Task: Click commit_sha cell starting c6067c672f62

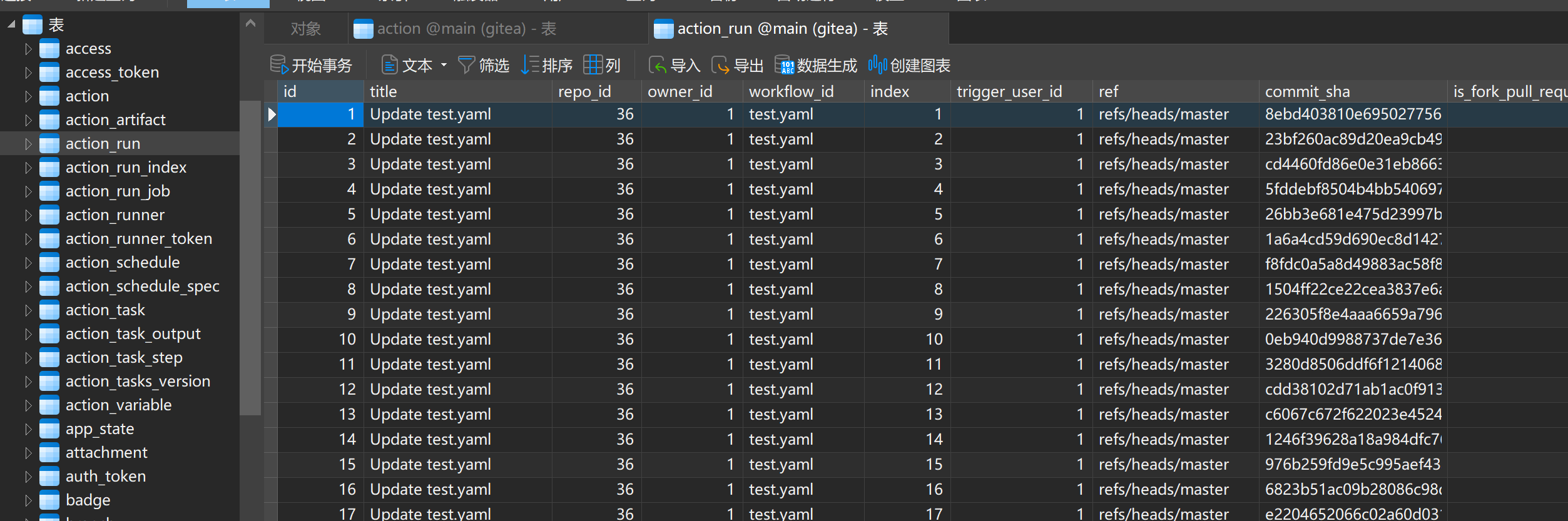Action: pyautogui.click(x=1353, y=415)
